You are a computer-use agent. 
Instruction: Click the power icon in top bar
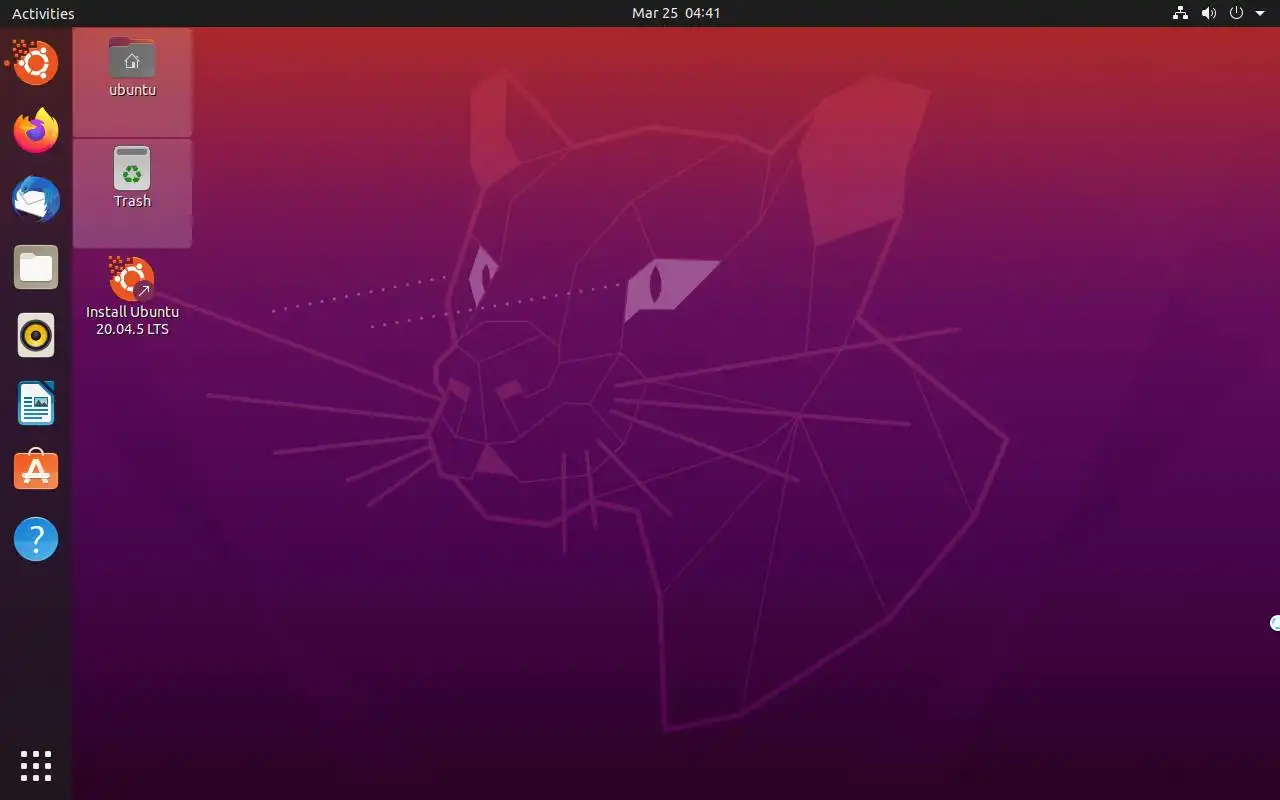tap(1236, 13)
